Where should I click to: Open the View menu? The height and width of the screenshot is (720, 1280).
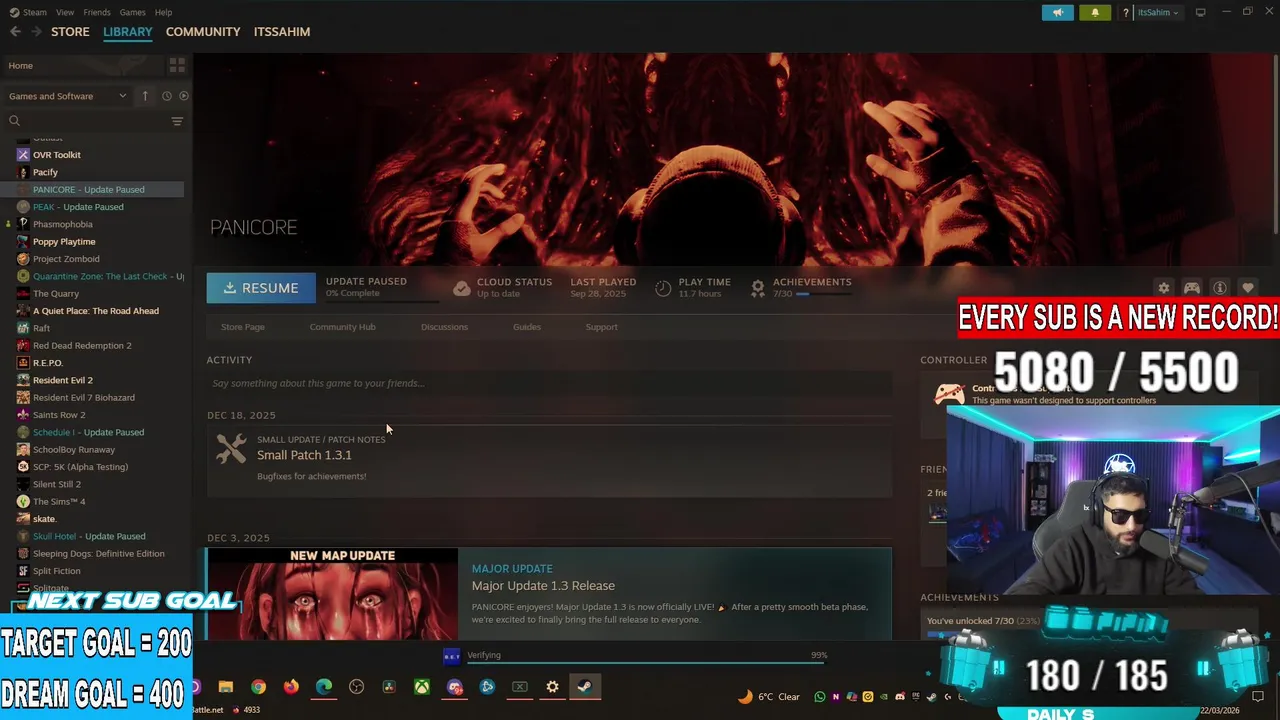pyautogui.click(x=65, y=12)
